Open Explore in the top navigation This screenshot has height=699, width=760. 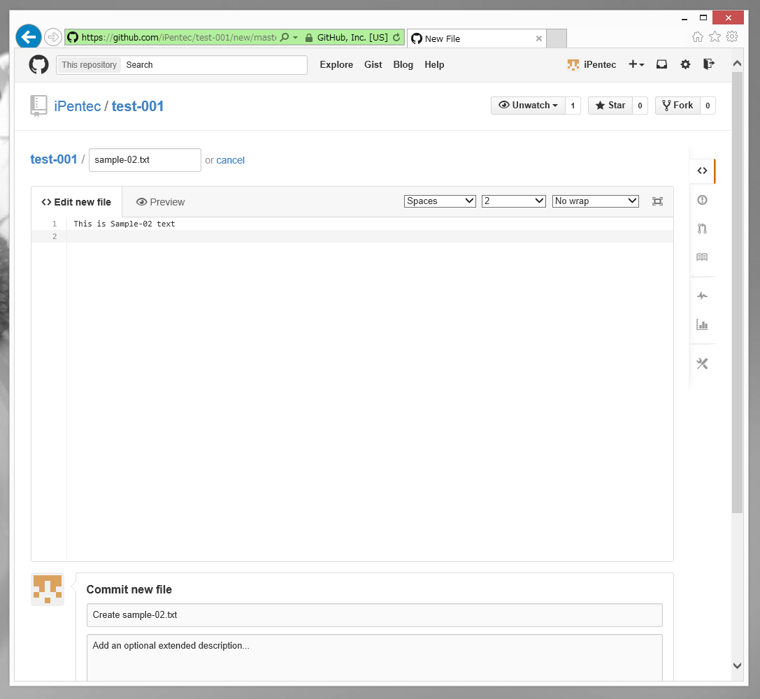(x=336, y=64)
